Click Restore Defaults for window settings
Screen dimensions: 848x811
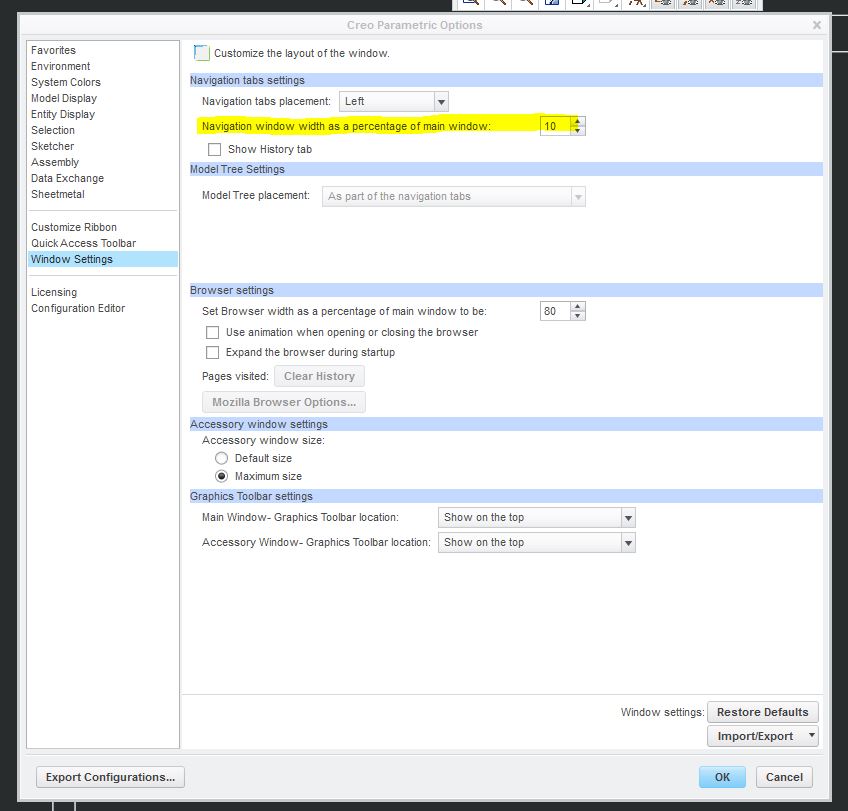point(763,712)
